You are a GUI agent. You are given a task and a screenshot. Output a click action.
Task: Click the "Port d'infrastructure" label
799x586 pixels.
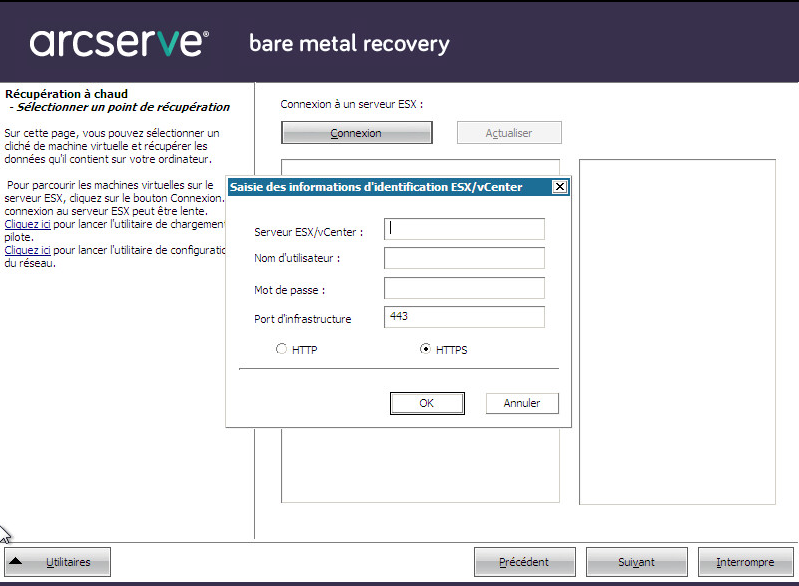tap(303, 319)
